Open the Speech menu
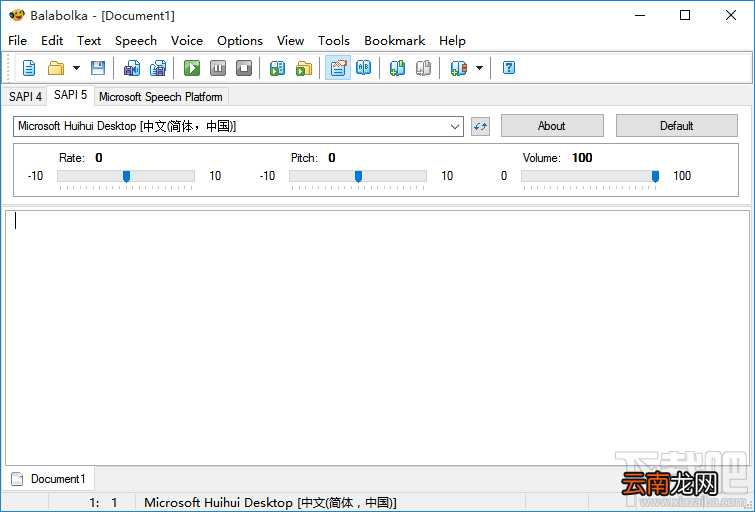The image size is (755, 512). point(136,41)
